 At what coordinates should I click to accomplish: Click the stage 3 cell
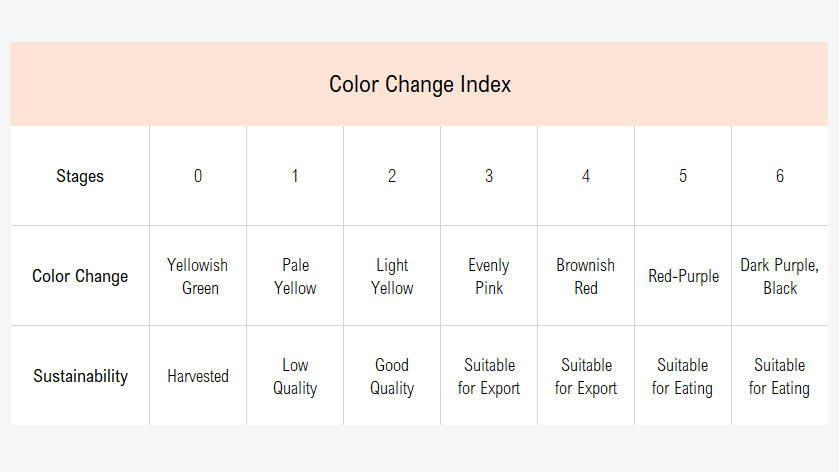[x=489, y=176]
